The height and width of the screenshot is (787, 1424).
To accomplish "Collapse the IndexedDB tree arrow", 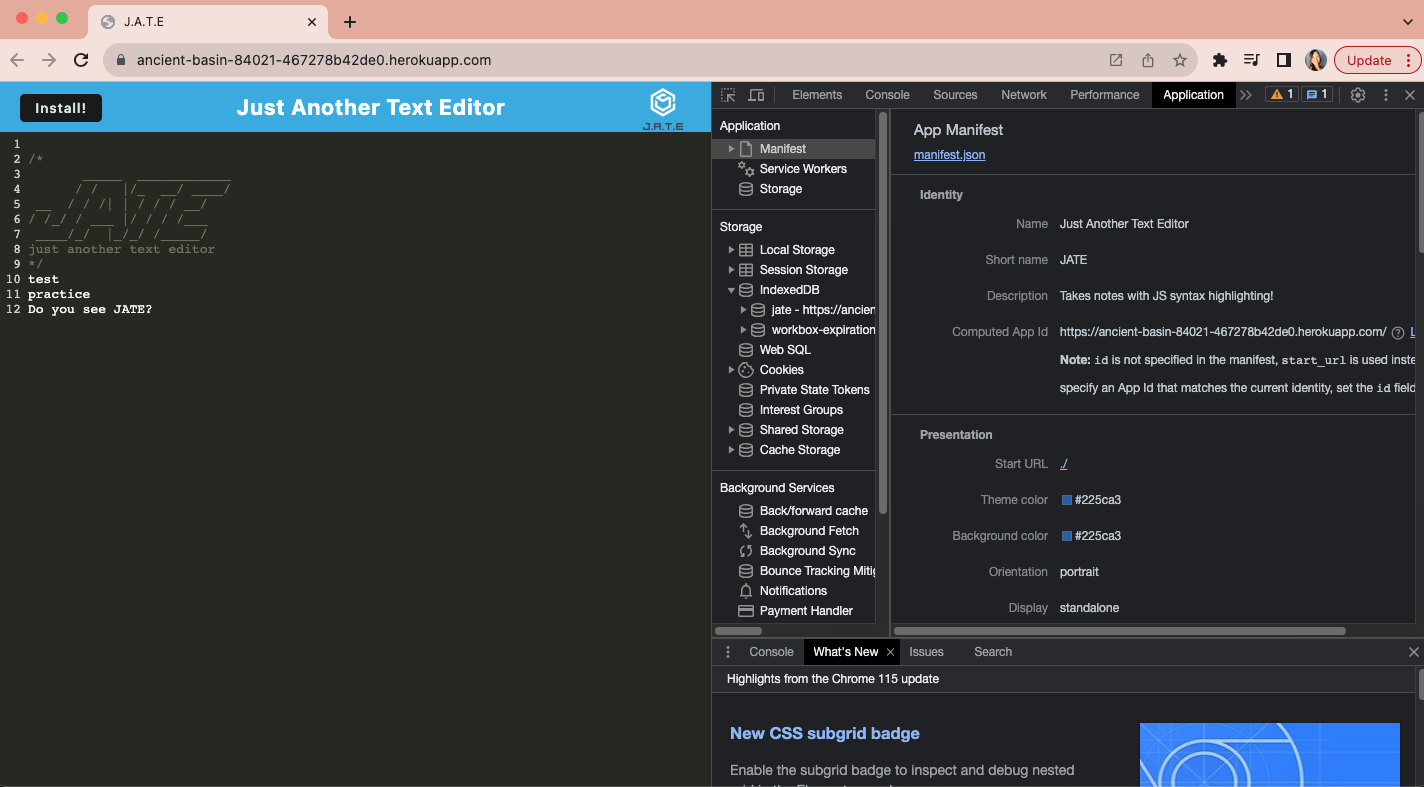I will pyautogui.click(x=731, y=290).
